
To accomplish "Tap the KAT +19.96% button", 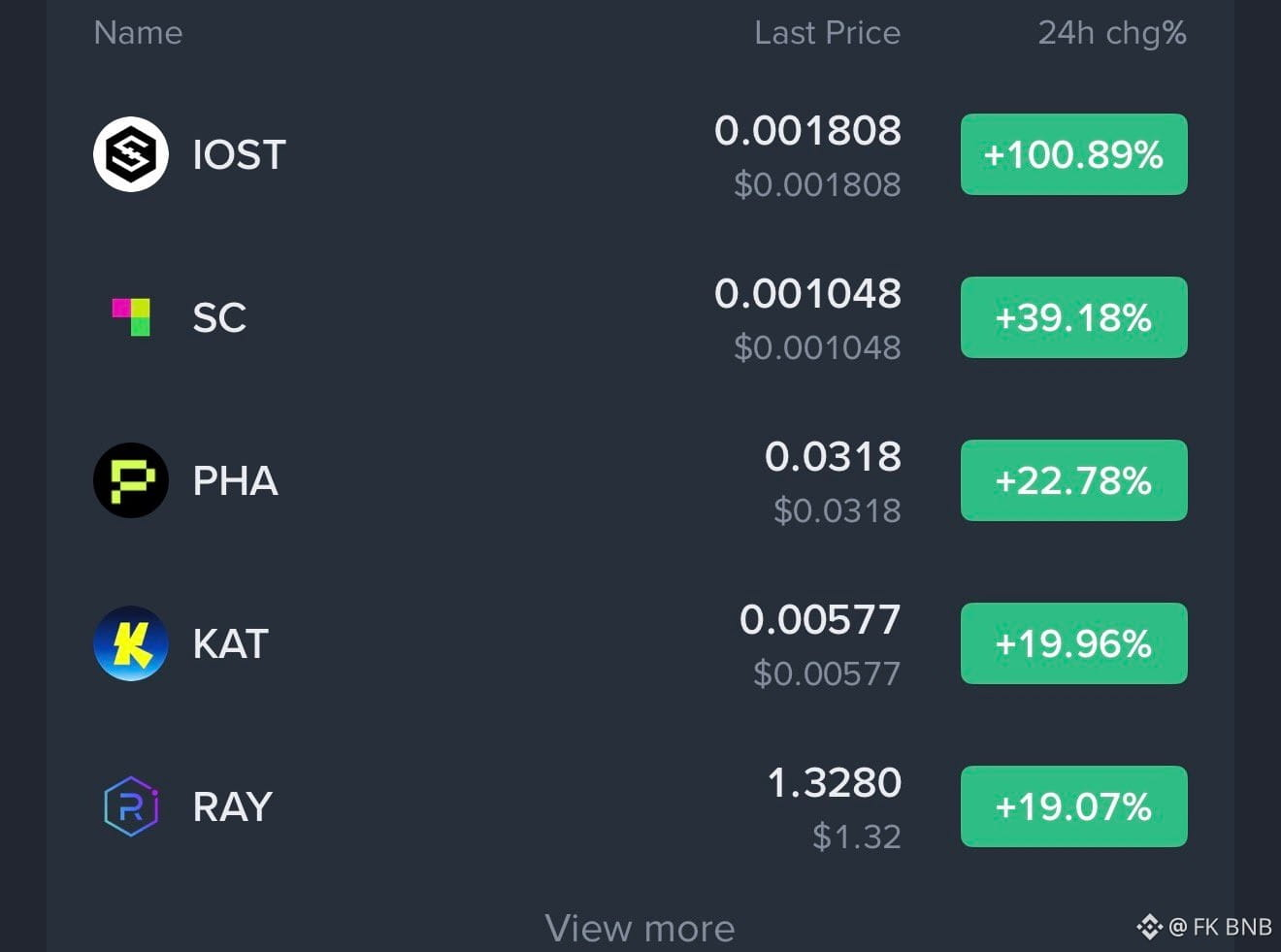I will coord(1073,643).
